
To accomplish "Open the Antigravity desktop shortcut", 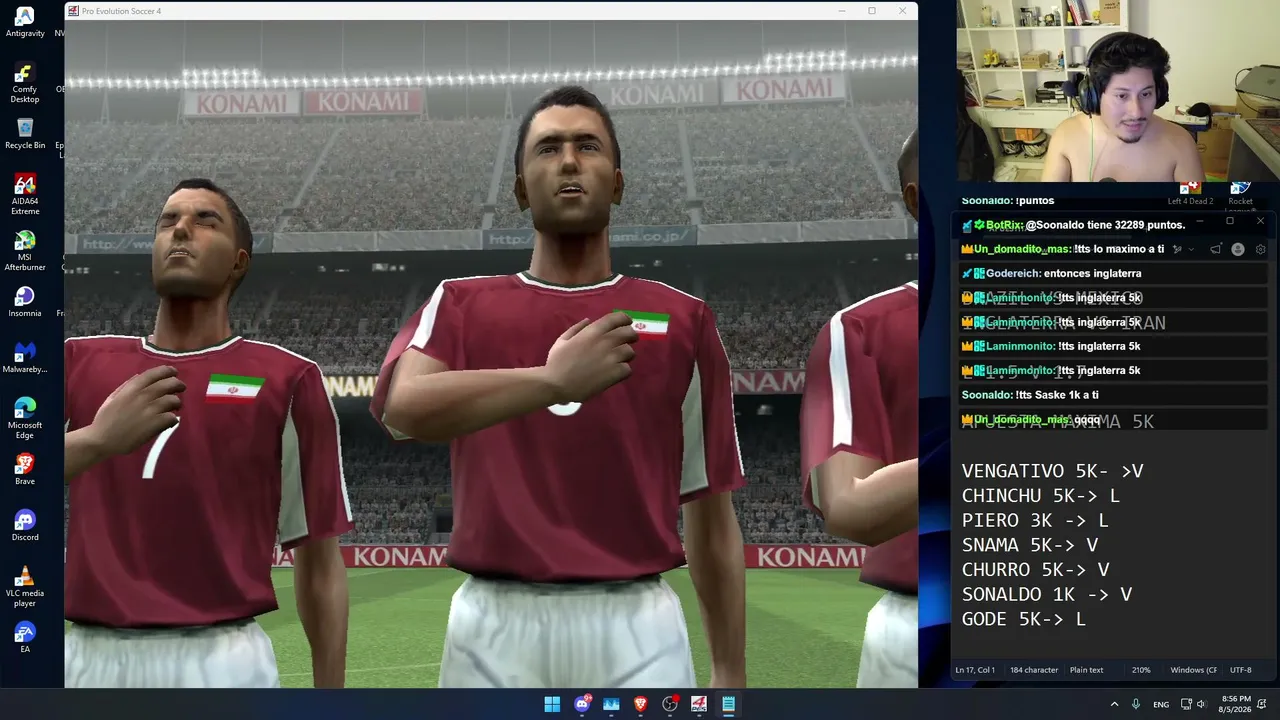I will 25,22.
